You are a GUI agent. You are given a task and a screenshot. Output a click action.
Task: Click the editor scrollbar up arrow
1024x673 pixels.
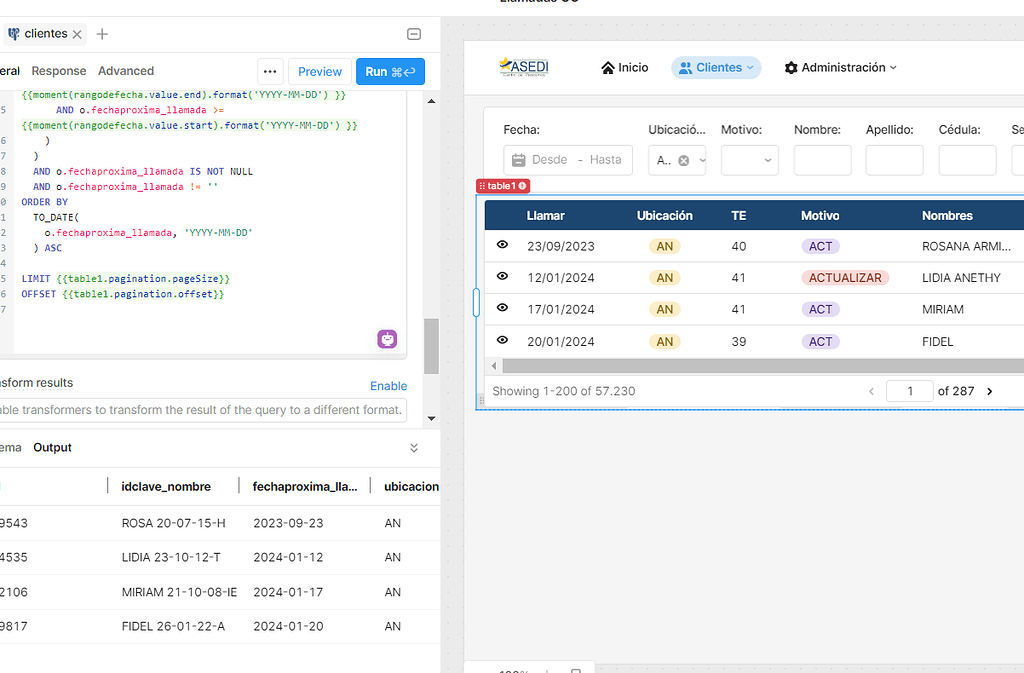(x=431, y=101)
